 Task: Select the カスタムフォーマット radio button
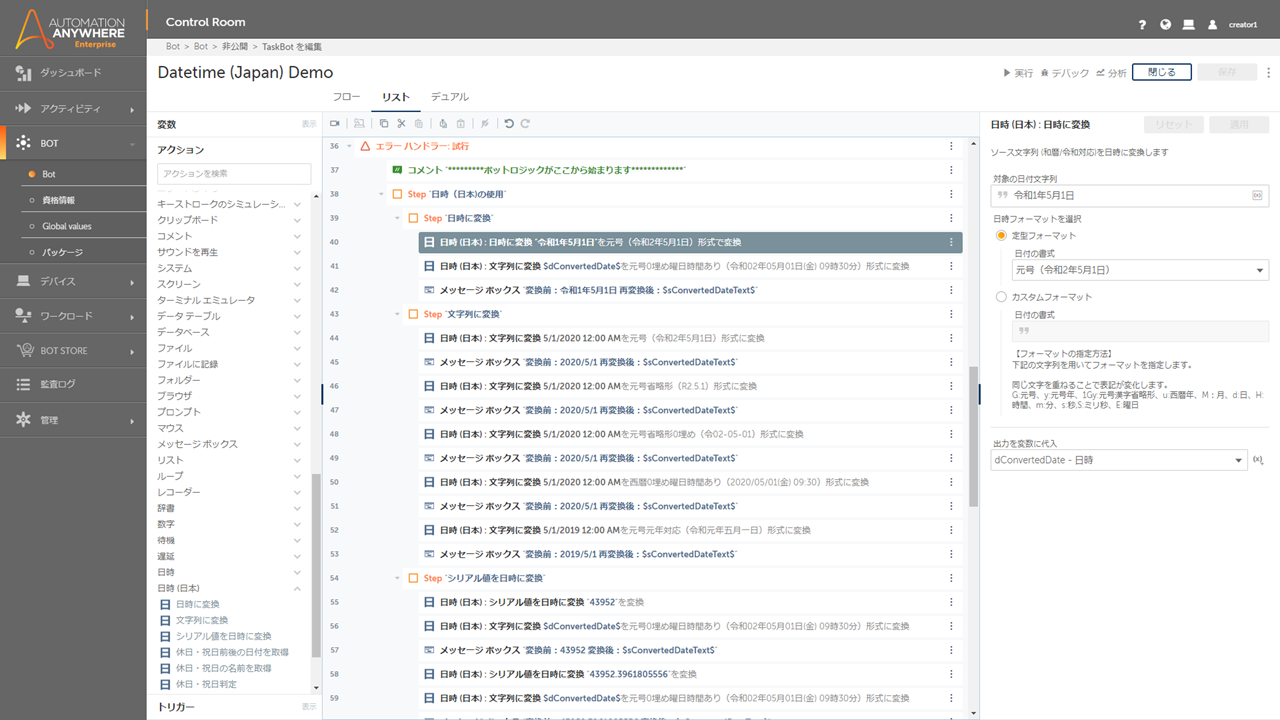[1001, 297]
